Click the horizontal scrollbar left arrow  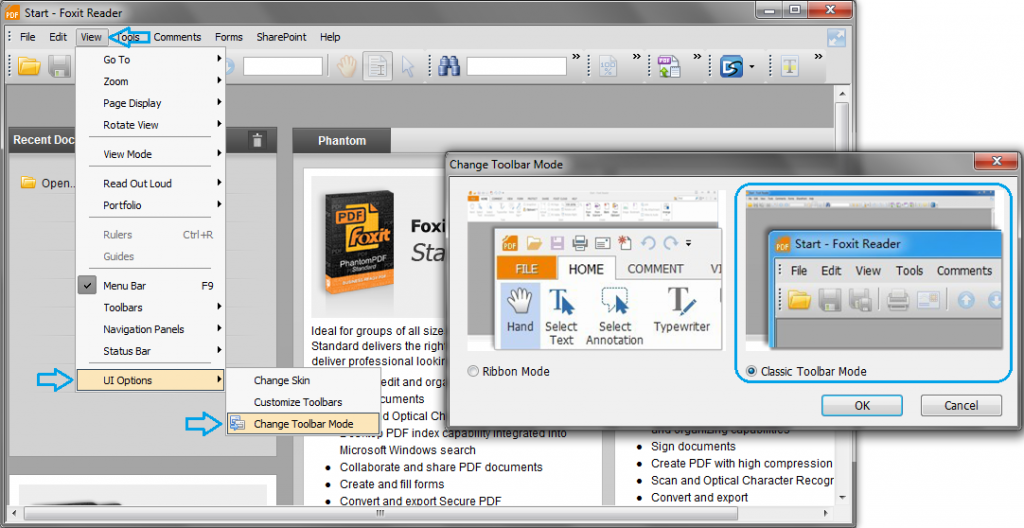13,513
